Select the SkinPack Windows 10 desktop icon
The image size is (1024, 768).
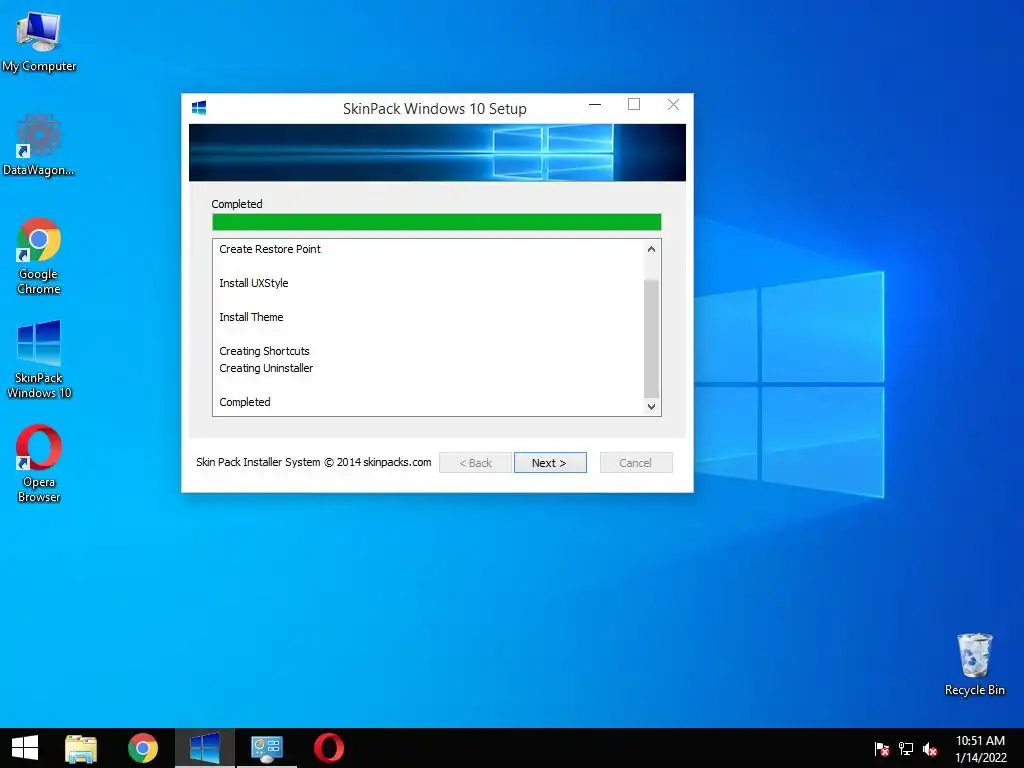pos(39,360)
